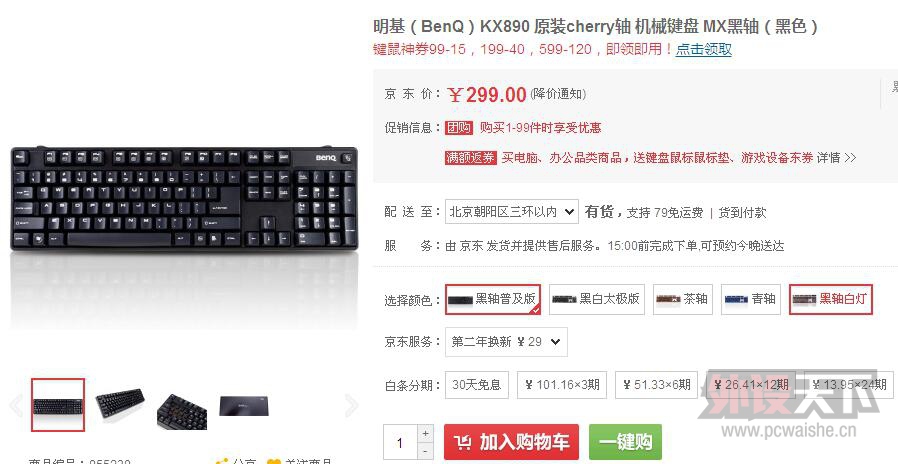
Task: Click the 满额返券 coupon badge
Action: pos(471,158)
